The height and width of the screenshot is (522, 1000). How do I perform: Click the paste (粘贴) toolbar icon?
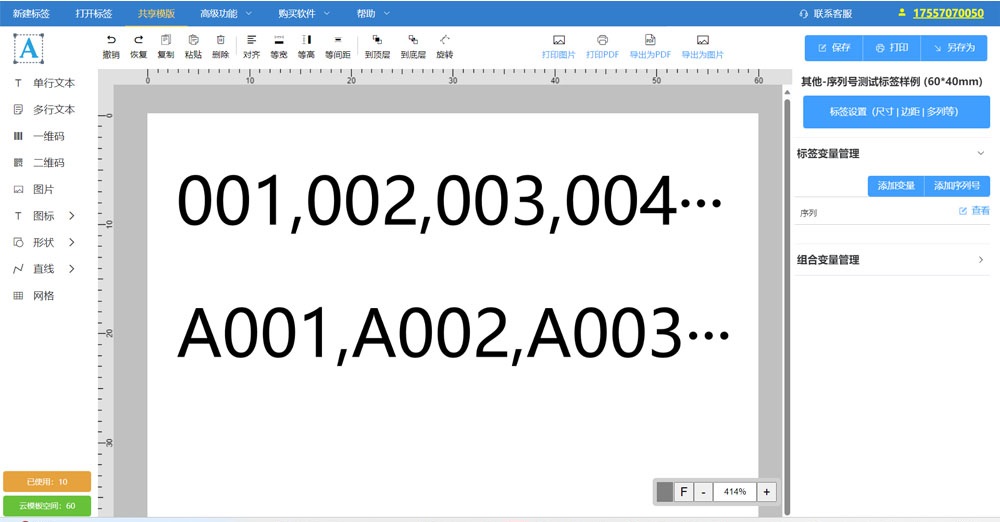[193, 40]
